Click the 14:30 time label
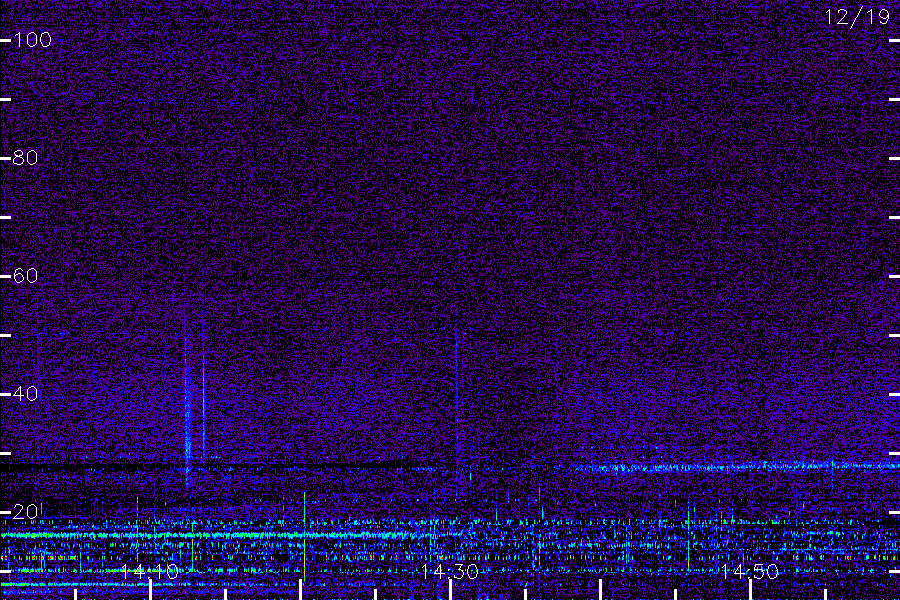The height and width of the screenshot is (600, 900). (x=450, y=571)
